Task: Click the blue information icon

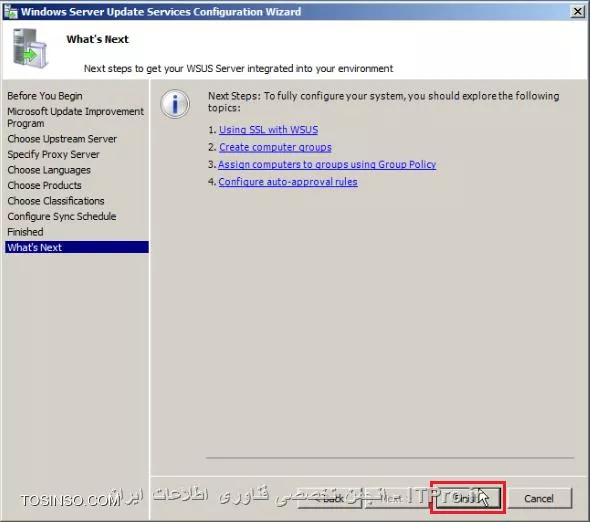Action: point(175,104)
